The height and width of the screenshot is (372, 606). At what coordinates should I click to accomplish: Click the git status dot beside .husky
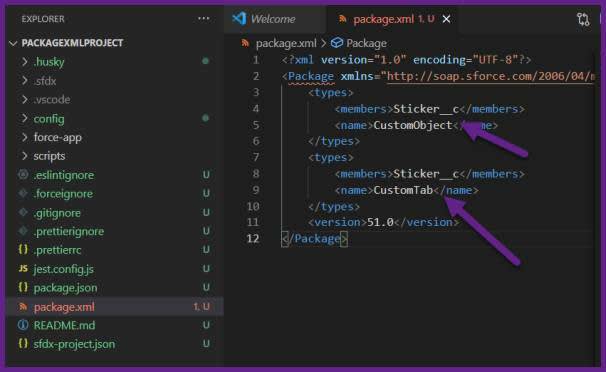[x=206, y=61]
